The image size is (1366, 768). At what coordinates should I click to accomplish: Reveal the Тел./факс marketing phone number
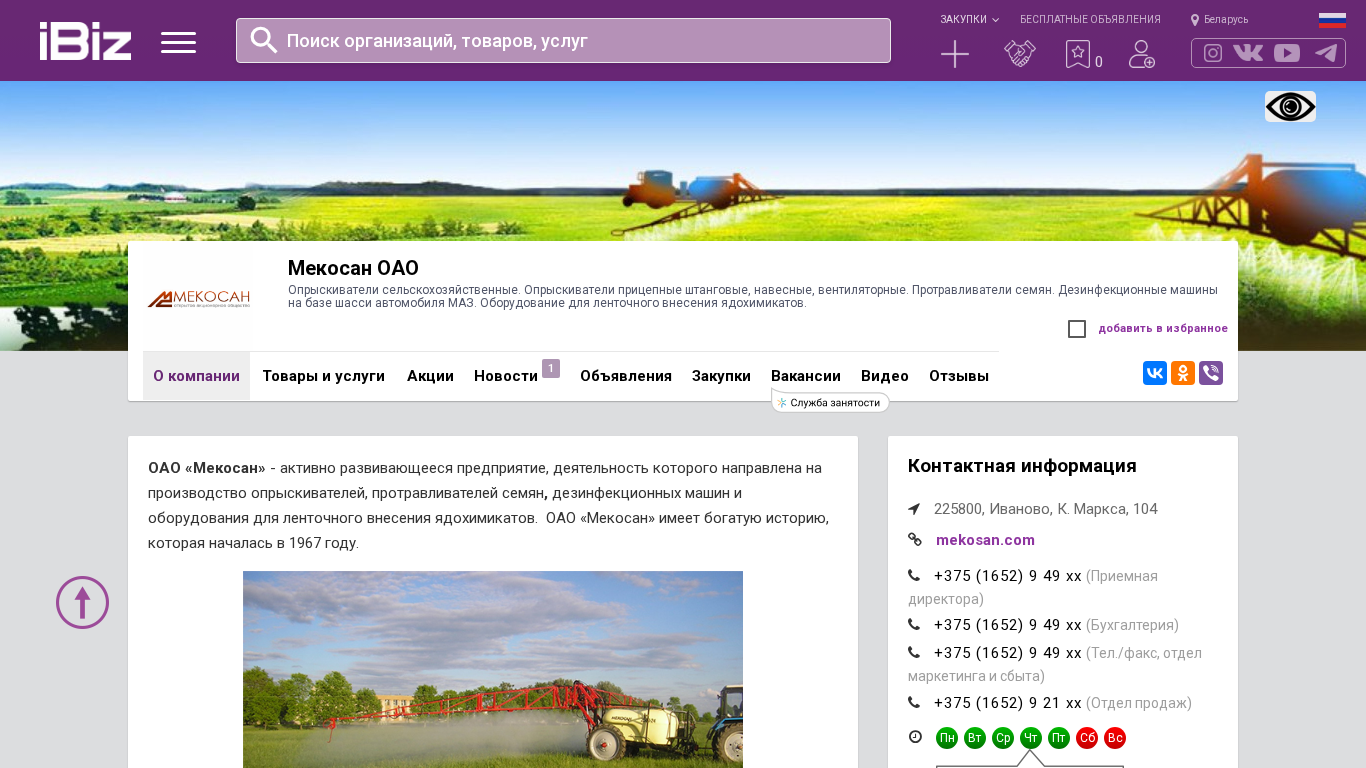tap(1008, 653)
